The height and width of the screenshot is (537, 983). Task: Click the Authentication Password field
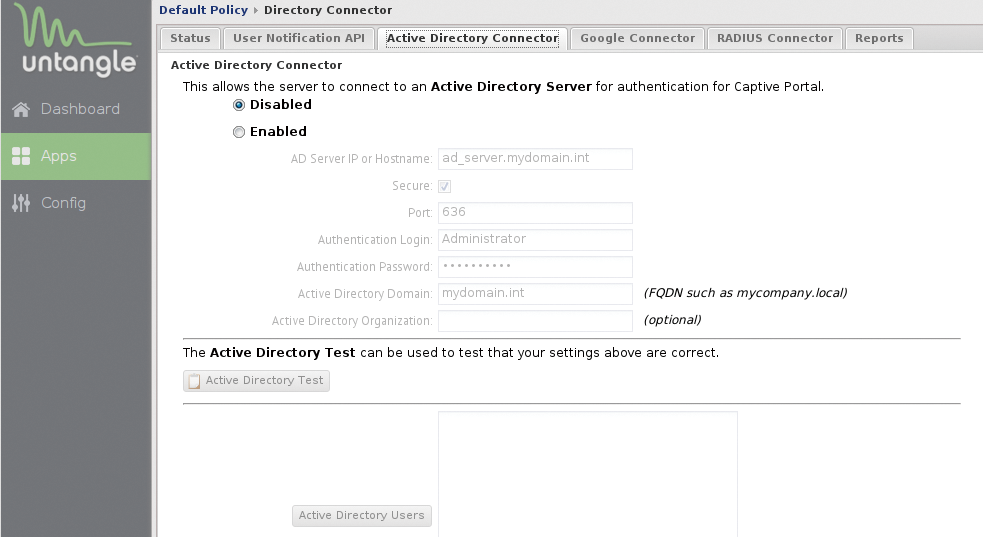[x=535, y=266]
